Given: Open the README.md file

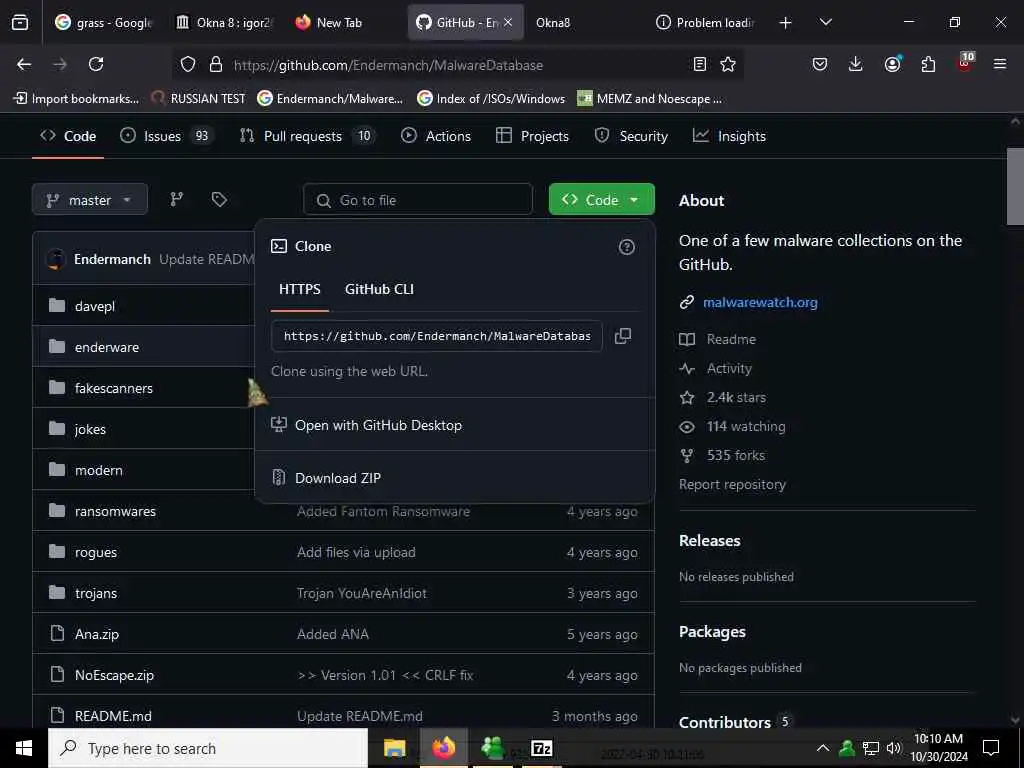Looking at the screenshot, I should click(113, 716).
